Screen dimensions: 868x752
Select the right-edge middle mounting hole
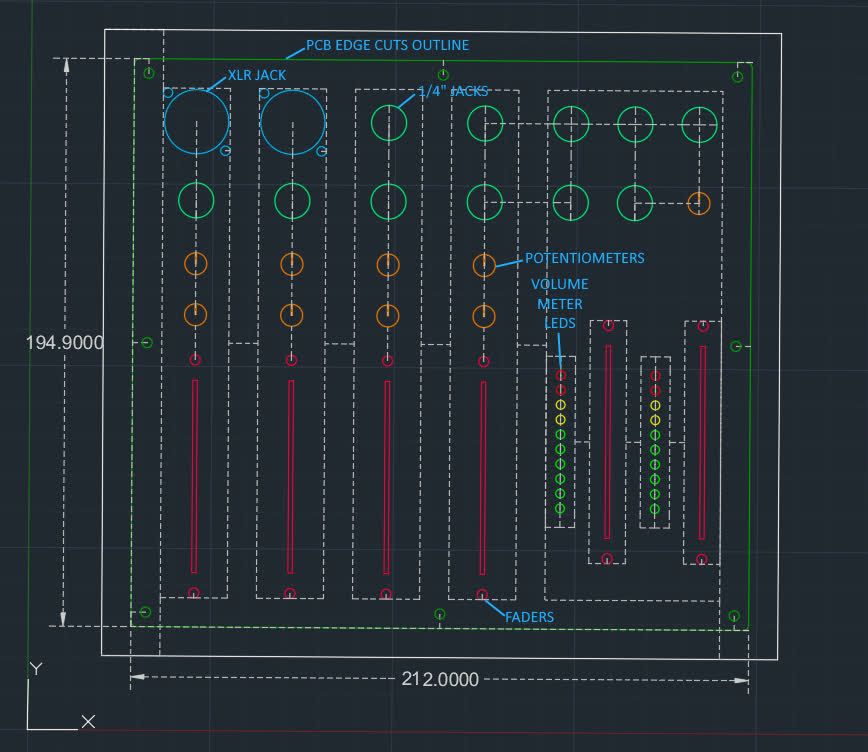click(736, 346)
